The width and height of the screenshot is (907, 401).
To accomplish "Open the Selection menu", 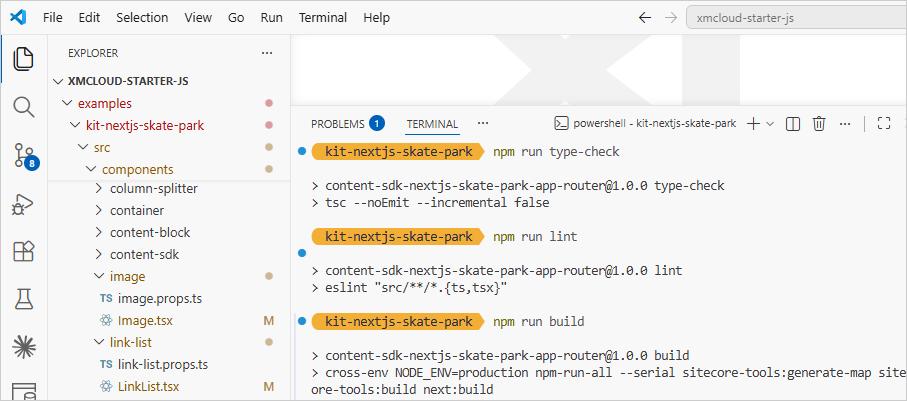I will (142, 17).
